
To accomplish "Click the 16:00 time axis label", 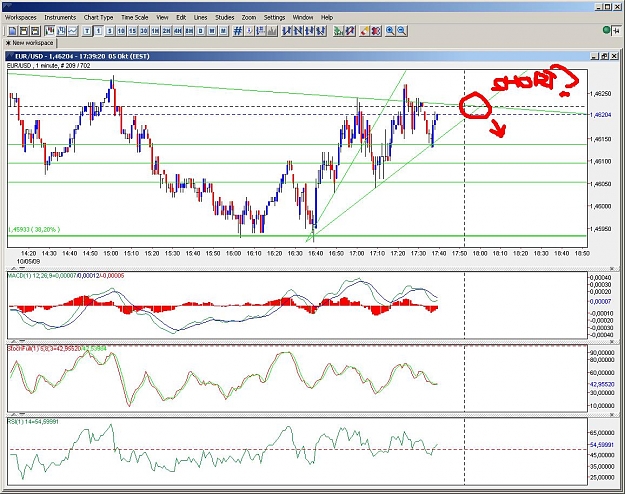I will (234, 254).
